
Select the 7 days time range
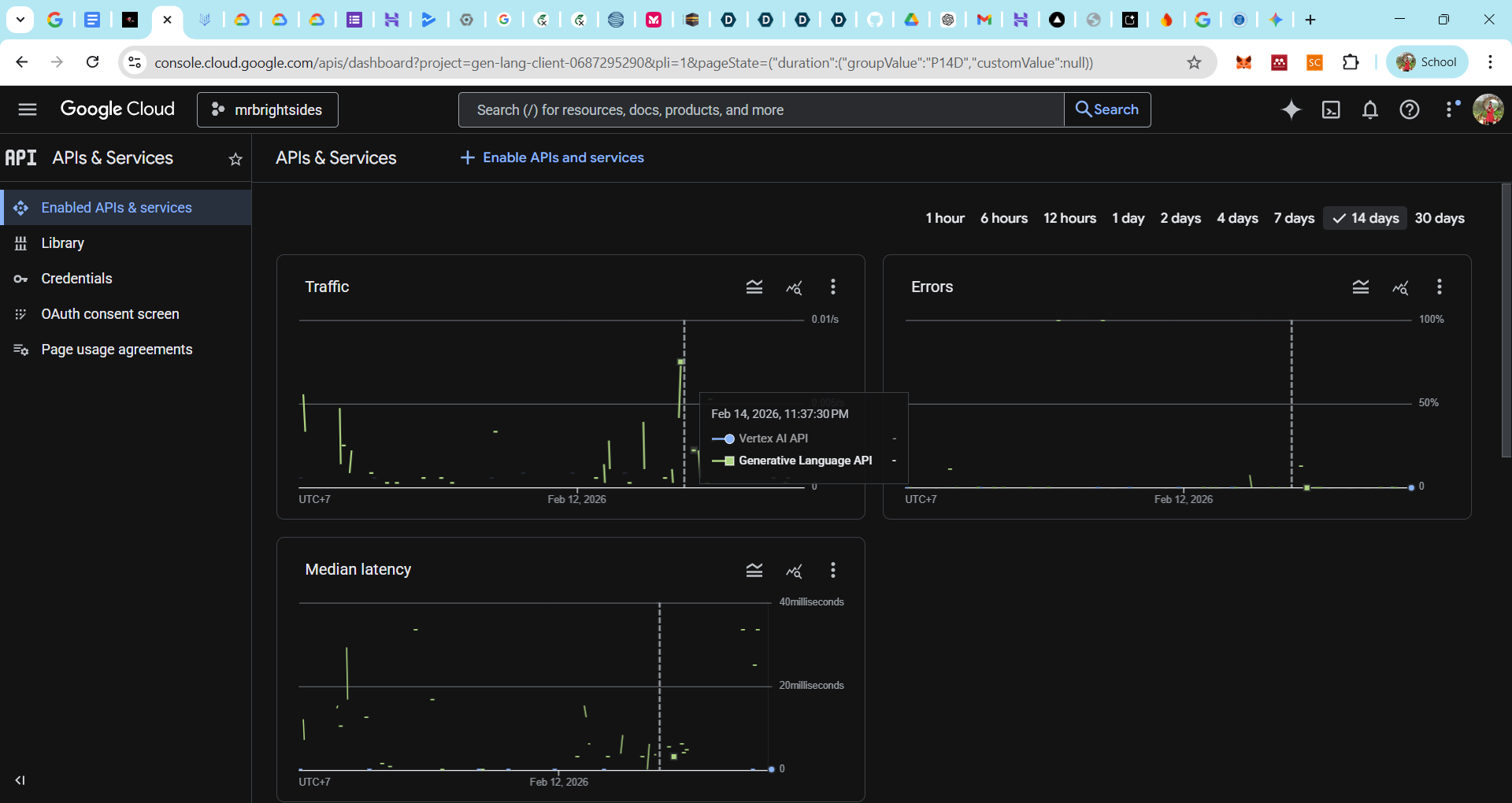(x=1295, y=218)
